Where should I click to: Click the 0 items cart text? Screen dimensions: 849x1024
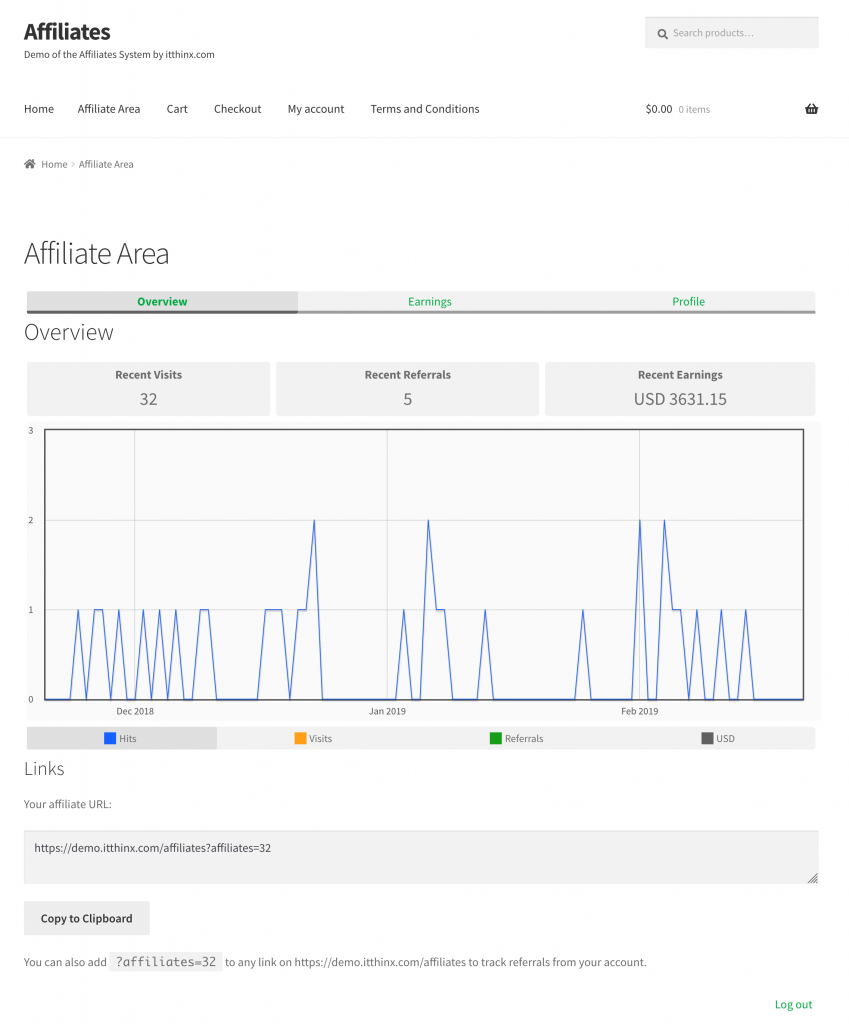pos(694,110)
